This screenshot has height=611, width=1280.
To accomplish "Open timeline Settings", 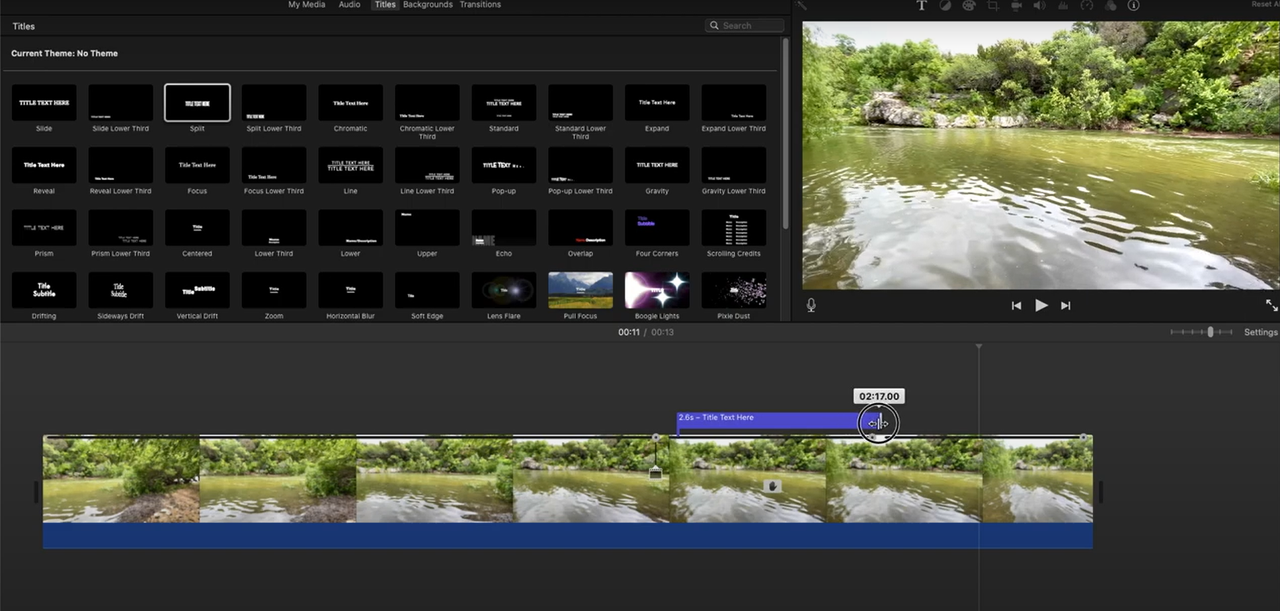I will pos(1261,332).
